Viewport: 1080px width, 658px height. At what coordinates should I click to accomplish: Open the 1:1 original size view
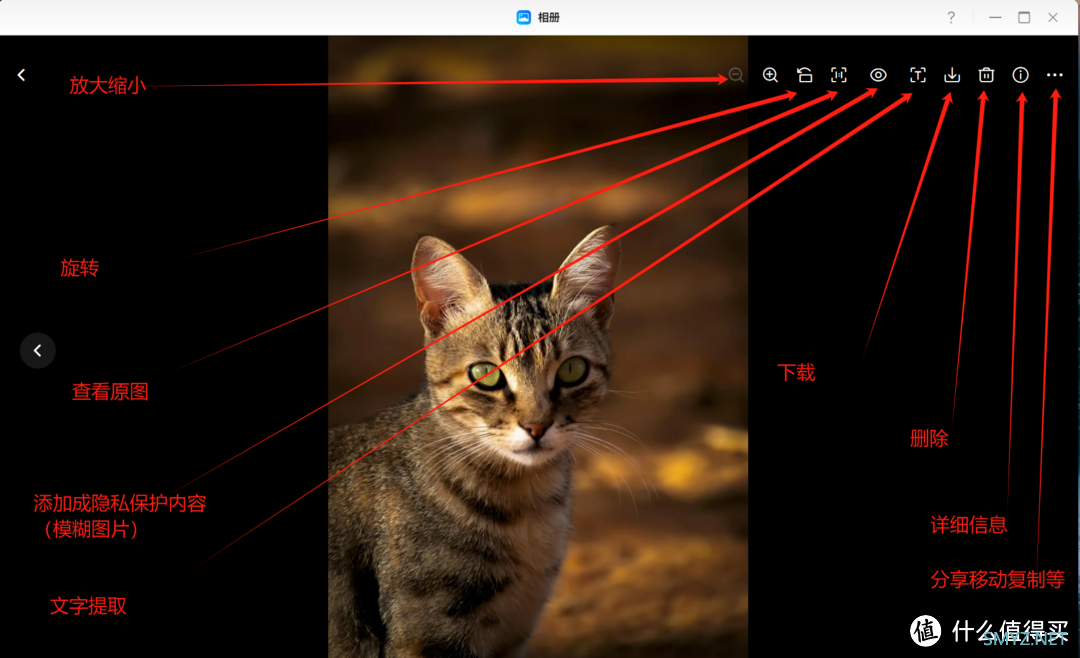coord(838,75)
